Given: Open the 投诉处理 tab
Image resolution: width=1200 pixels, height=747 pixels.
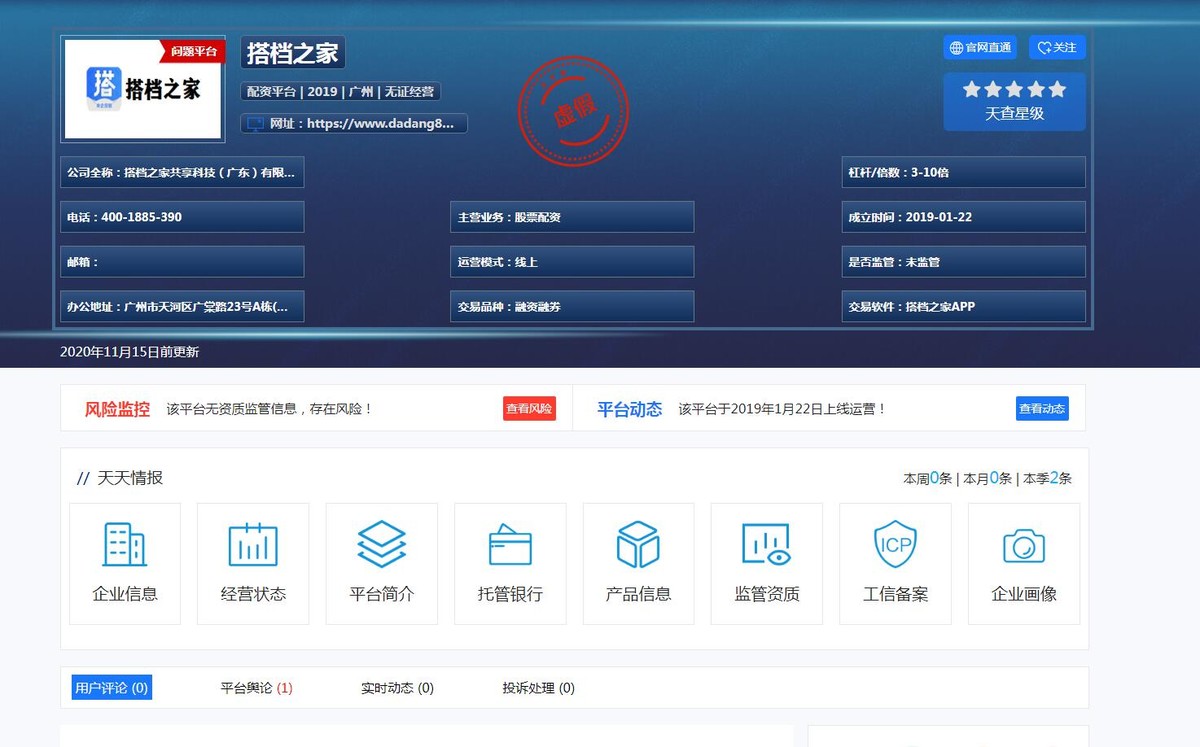Looking at the screenshot, I should pos(538,688).
